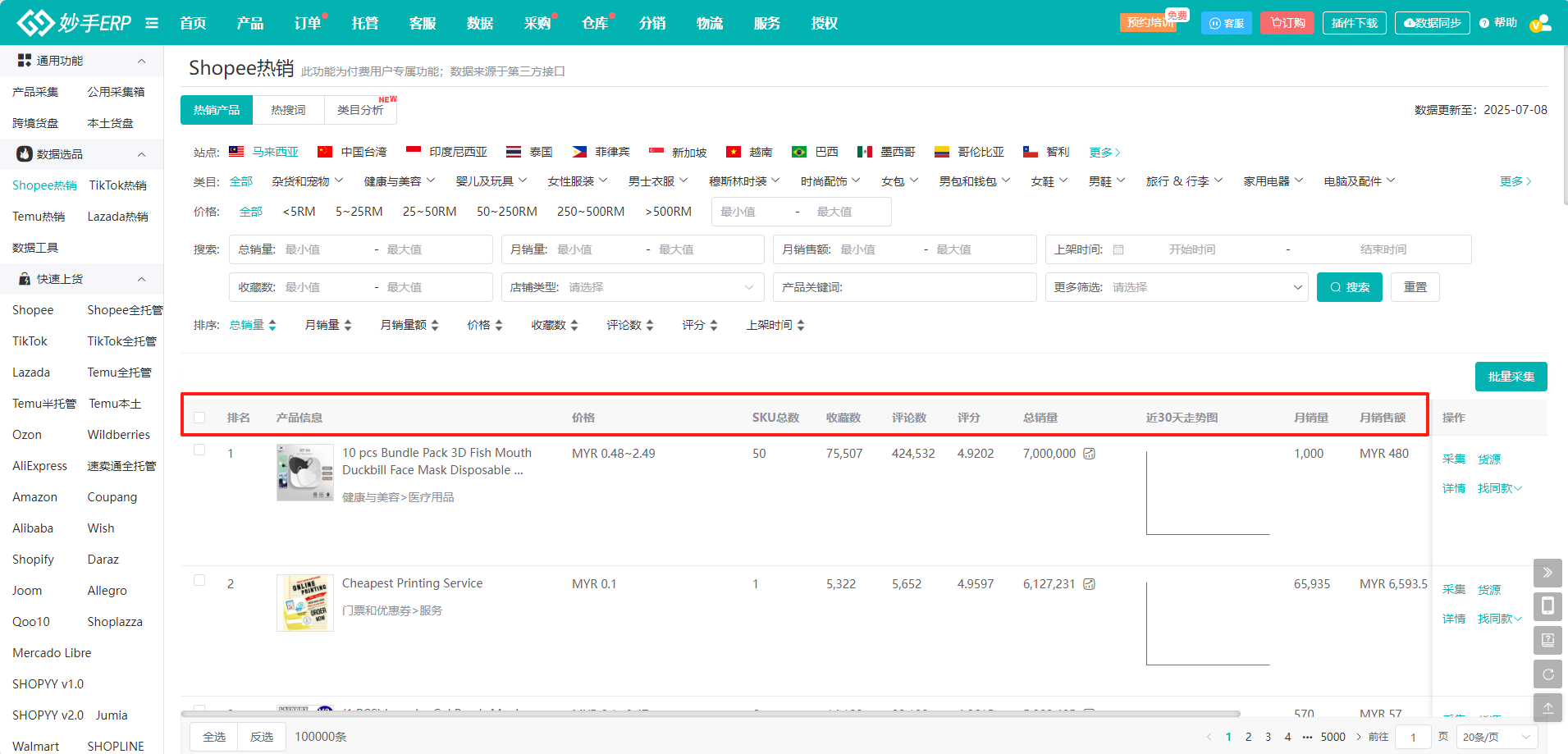Click the floating back-to-top icon

coord(1547,708)
